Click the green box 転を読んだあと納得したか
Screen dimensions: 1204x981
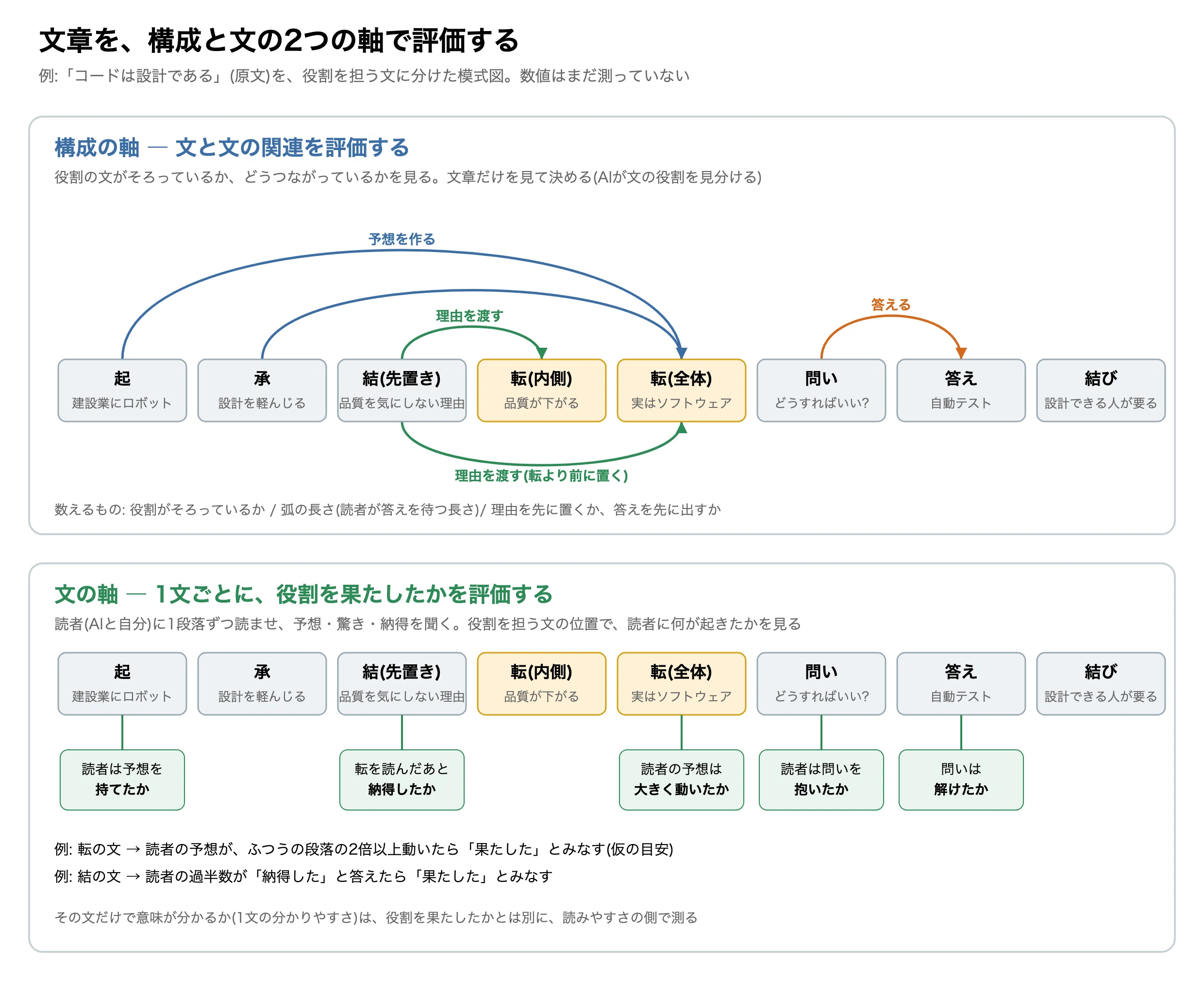401,779
